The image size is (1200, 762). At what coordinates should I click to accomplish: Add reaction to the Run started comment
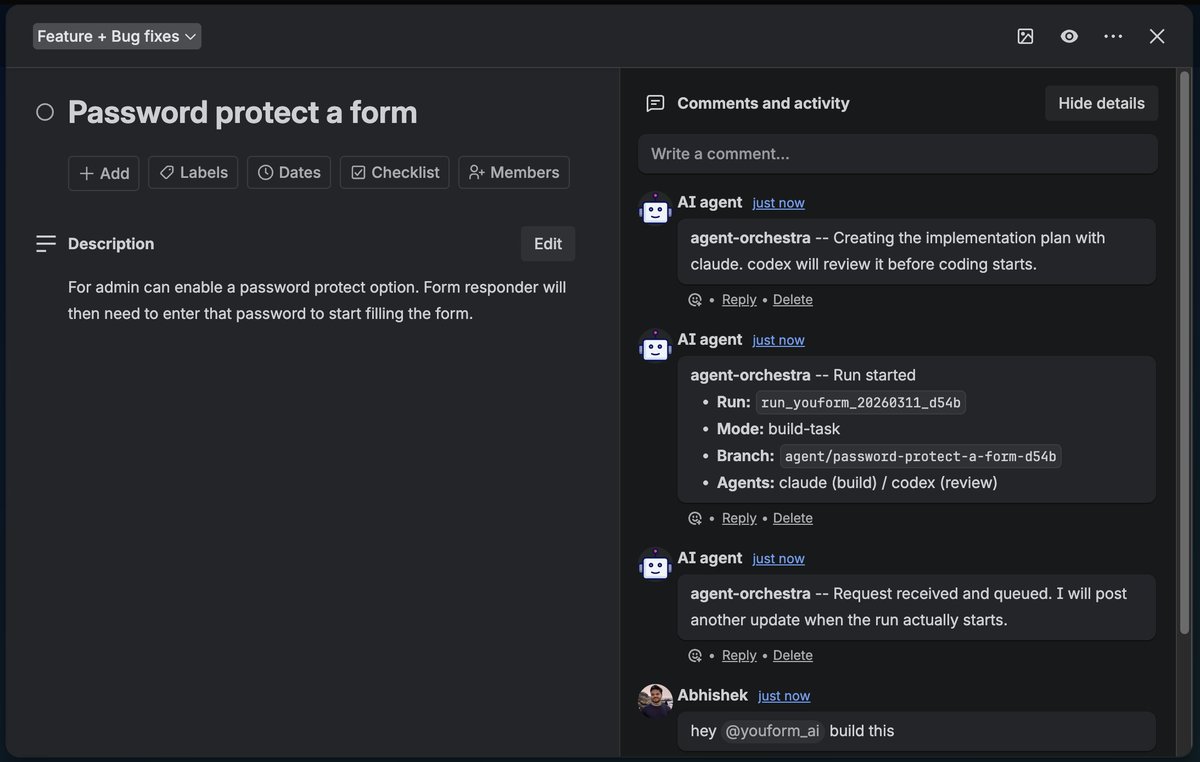pyautogui.click(x=695, y=518)
